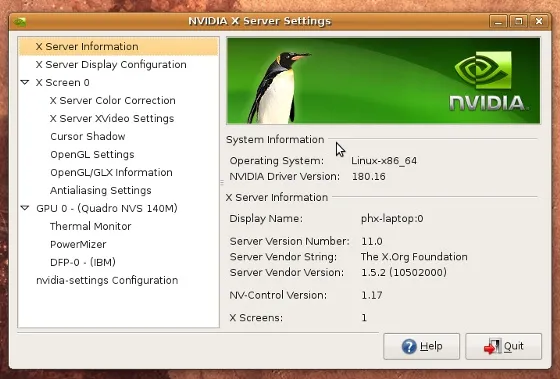Click the 'X Server Information' section heading
This screenshot has height=379, width=560.
click(277, 198)
